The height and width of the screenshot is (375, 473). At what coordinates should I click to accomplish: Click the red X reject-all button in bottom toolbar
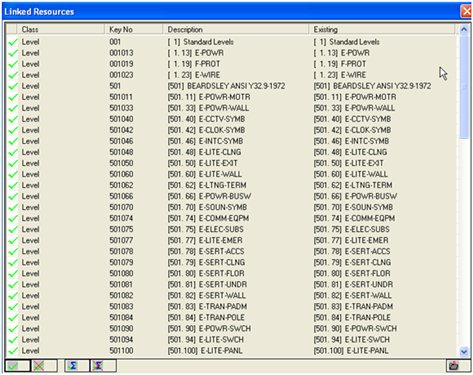click(x=45, y=366)
